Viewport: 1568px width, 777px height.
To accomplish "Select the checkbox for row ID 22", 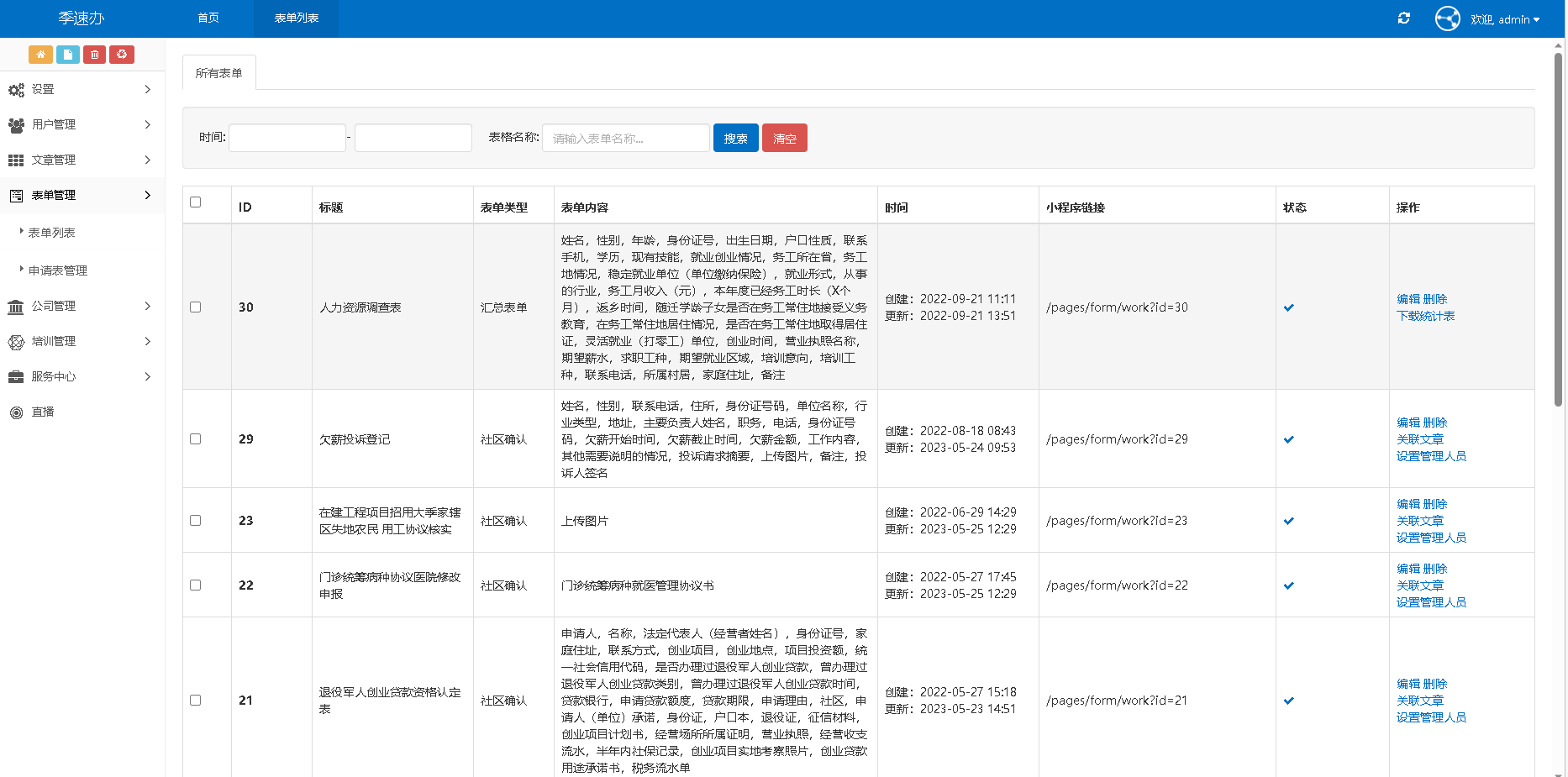I will tap(196, 585).
